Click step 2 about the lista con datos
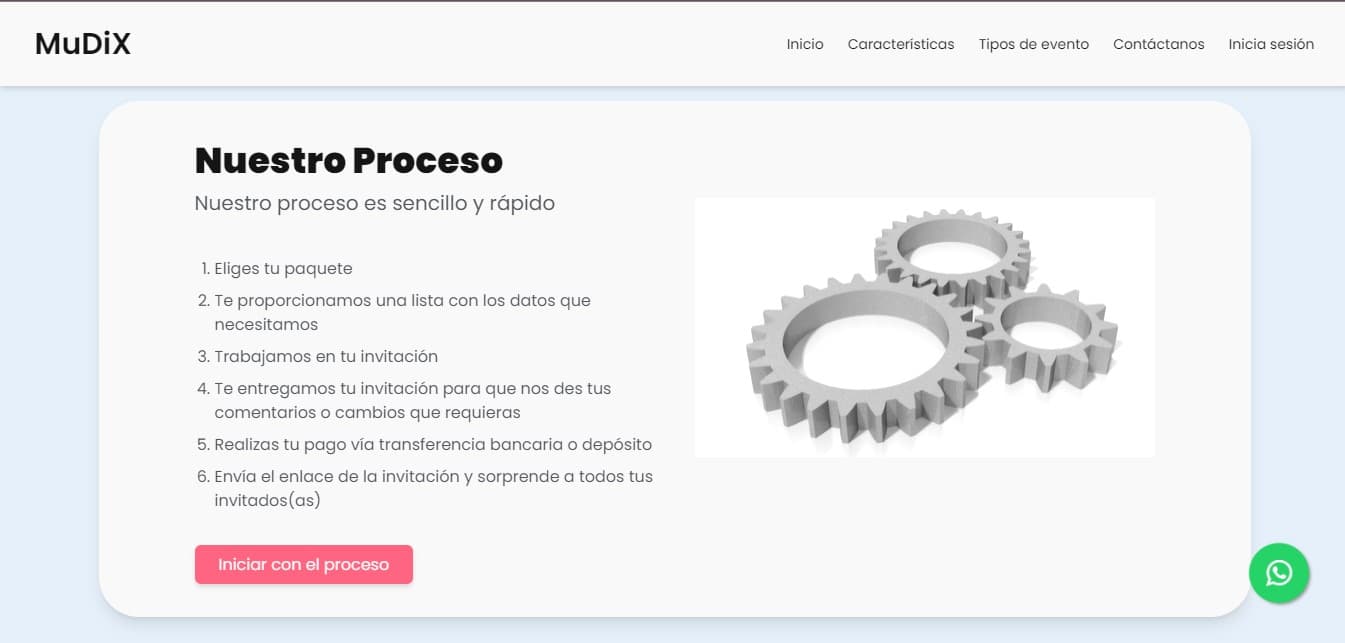The image size is (1345, 643). (402, 312)
